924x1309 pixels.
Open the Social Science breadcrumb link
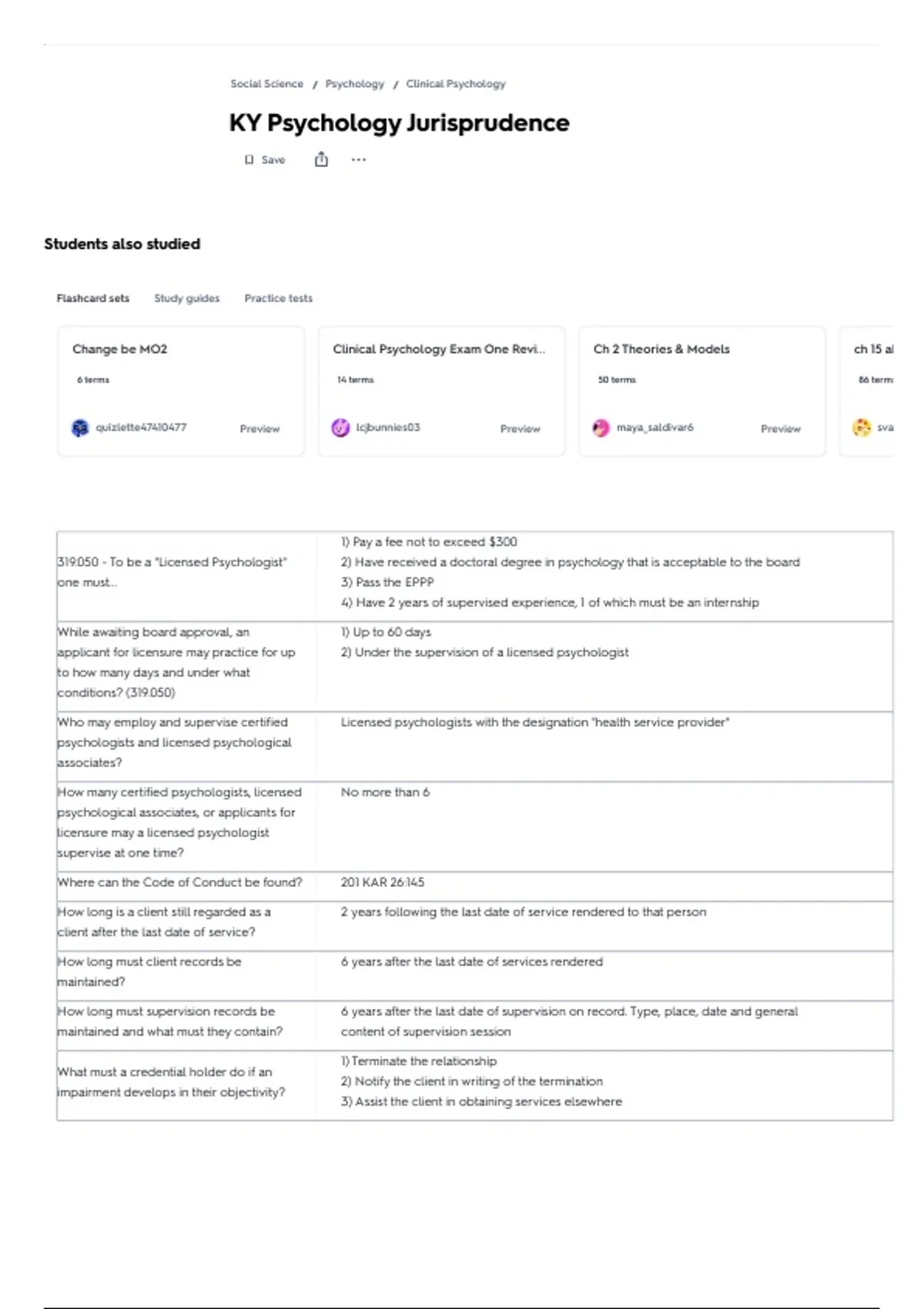(266, 83)
